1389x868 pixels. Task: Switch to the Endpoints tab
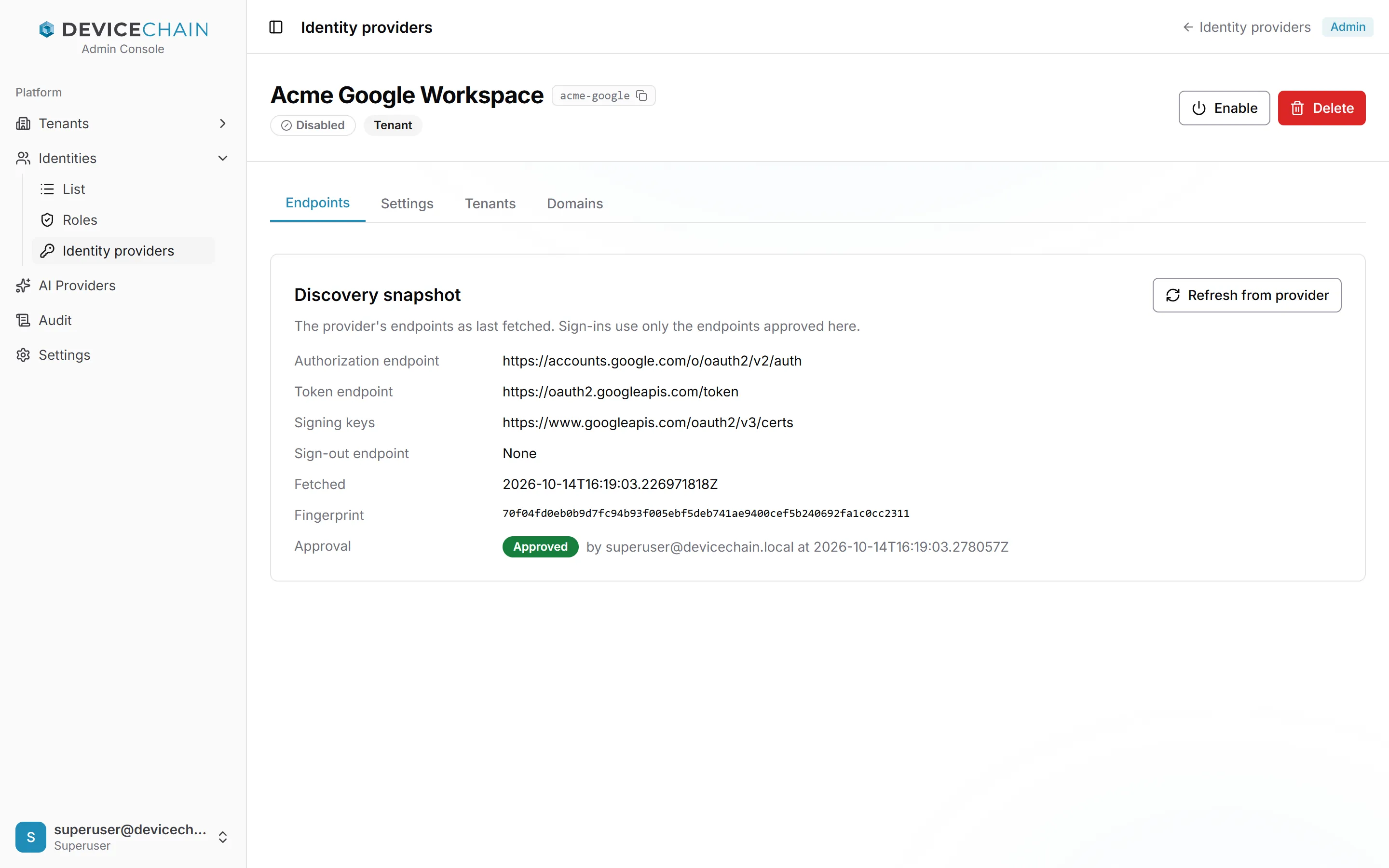point(317,203)
